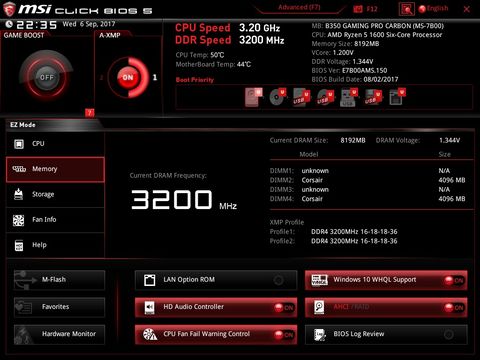Viewport: 480px width, 360px height.
Task: Turn the GAME BOOST knob showing OFF
Action: [x=46, y=77]
